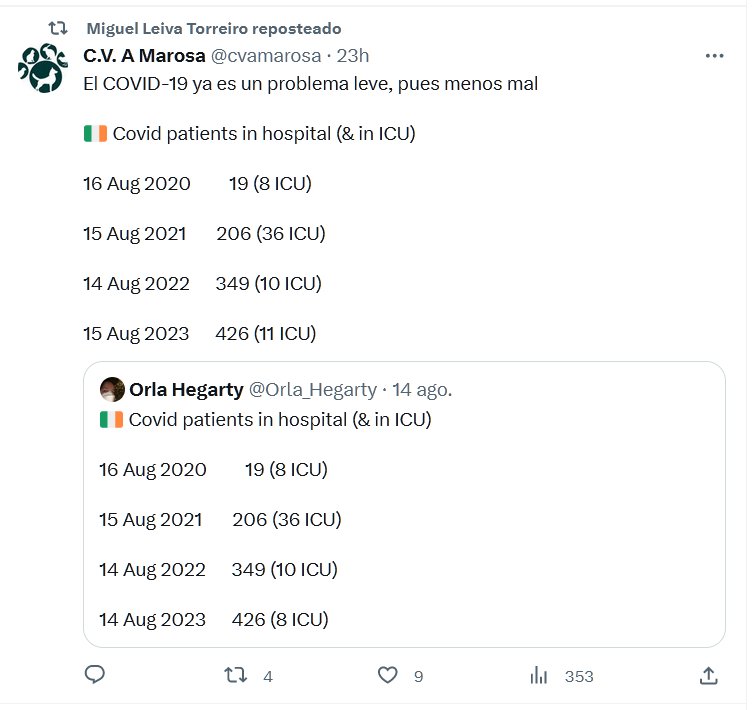Click Orla Hegarty's name in quoted tweet
756x710 pixels.
click(x=185, y=390)
